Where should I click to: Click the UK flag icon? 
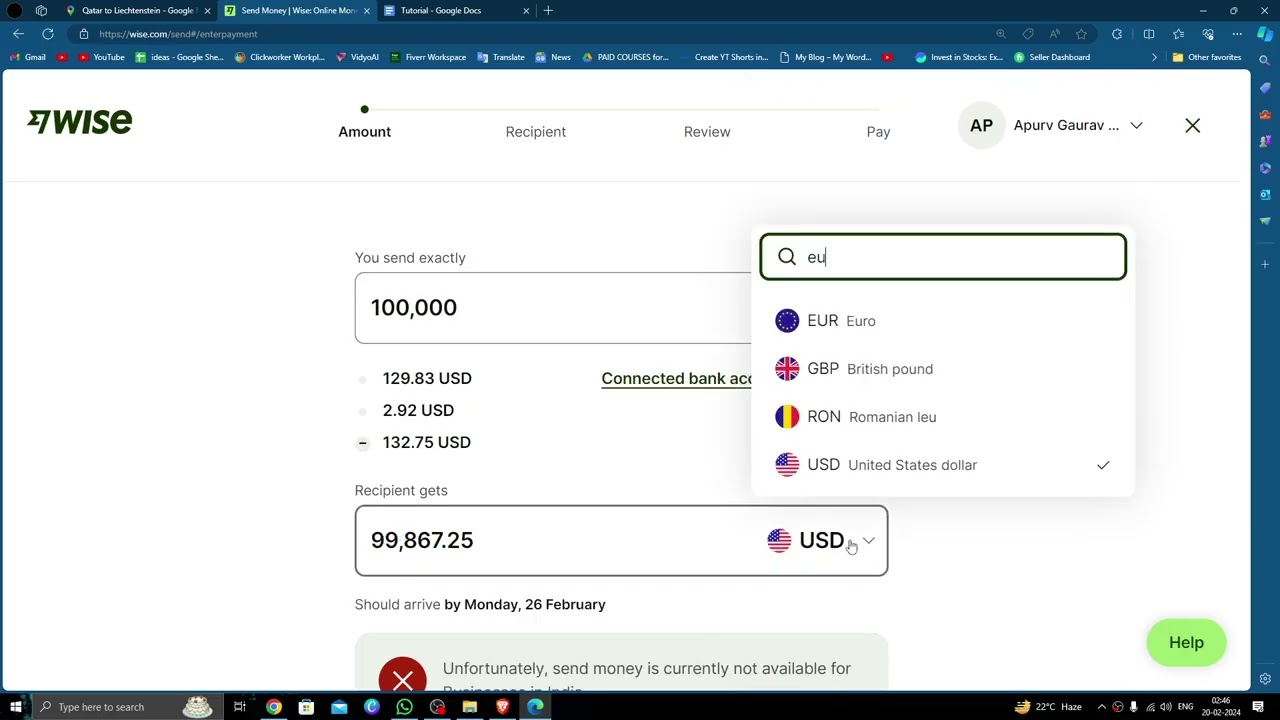click(787, 369)
